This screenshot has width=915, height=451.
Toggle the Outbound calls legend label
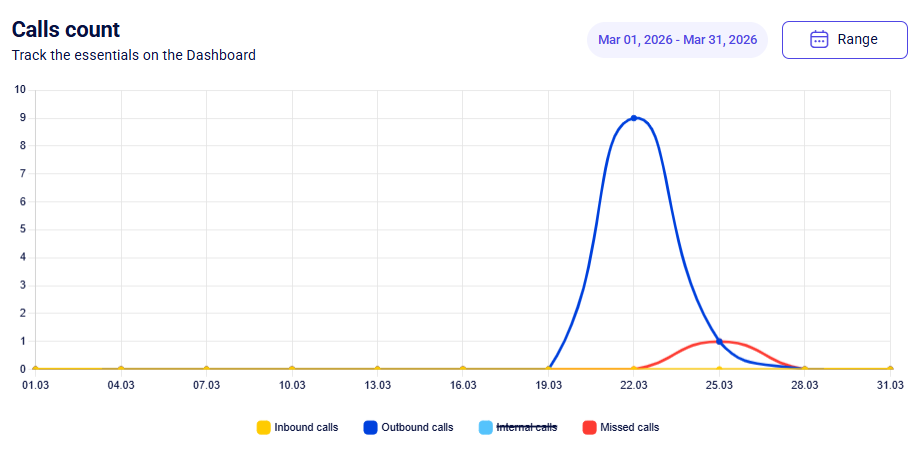(x=417, y=427)
